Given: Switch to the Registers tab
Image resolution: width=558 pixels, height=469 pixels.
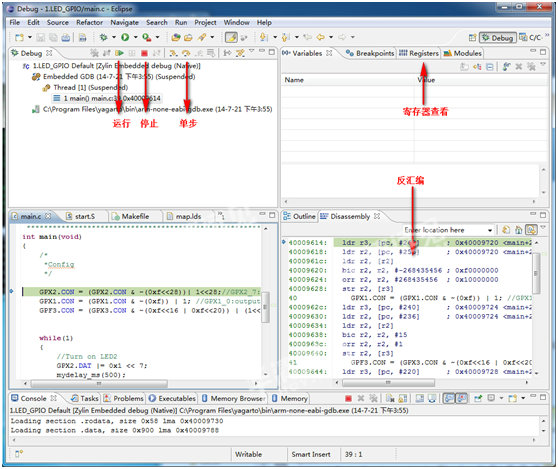Looking at the screenshot, I should (419, 53).
